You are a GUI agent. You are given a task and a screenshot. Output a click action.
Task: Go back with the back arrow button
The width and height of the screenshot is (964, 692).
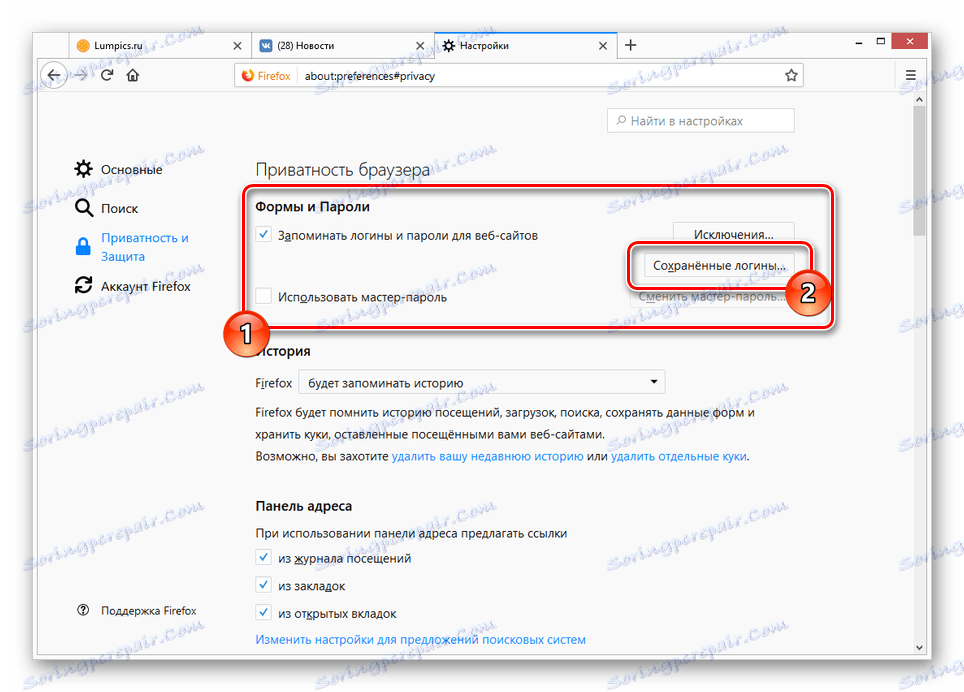(54, 76)
